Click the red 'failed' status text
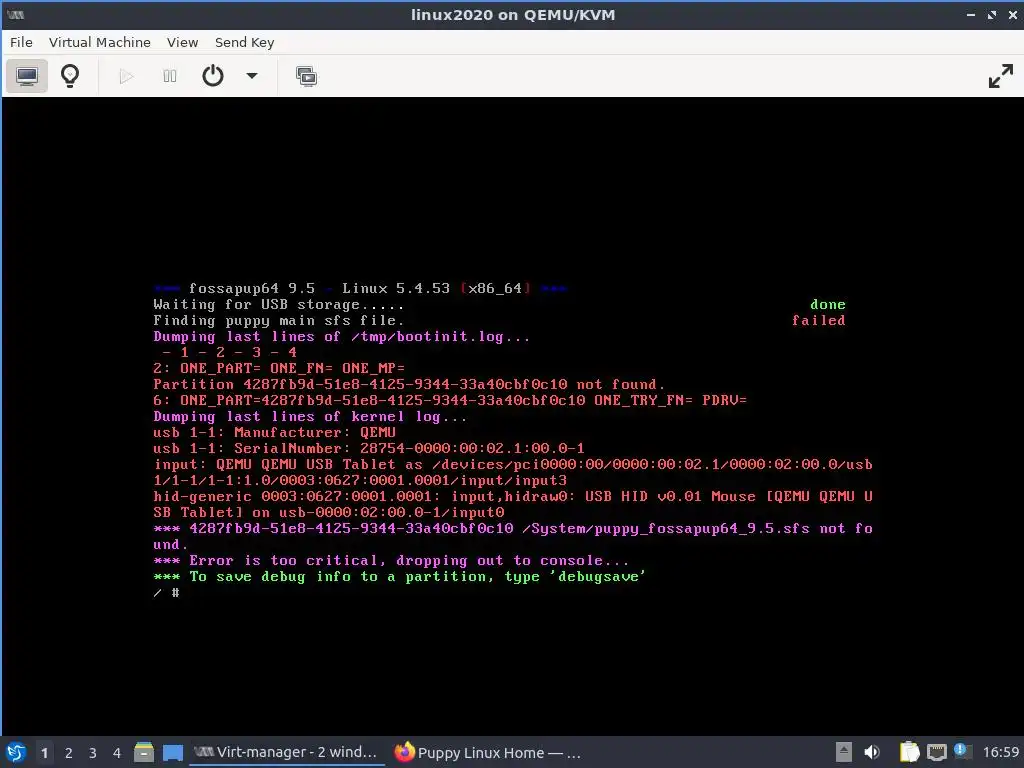Viewport: 1024px width, 768px height. [x=818, y=320]
